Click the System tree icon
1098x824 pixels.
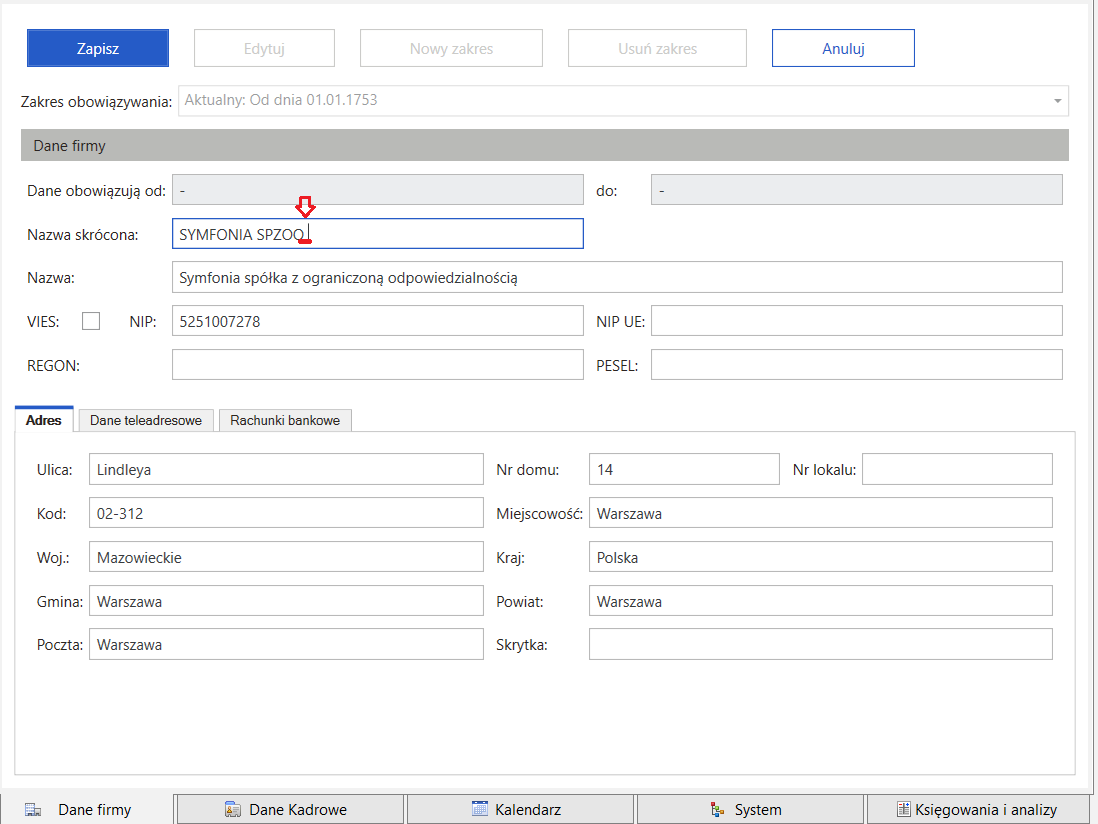pyautogui.click(x=718, y=809)
